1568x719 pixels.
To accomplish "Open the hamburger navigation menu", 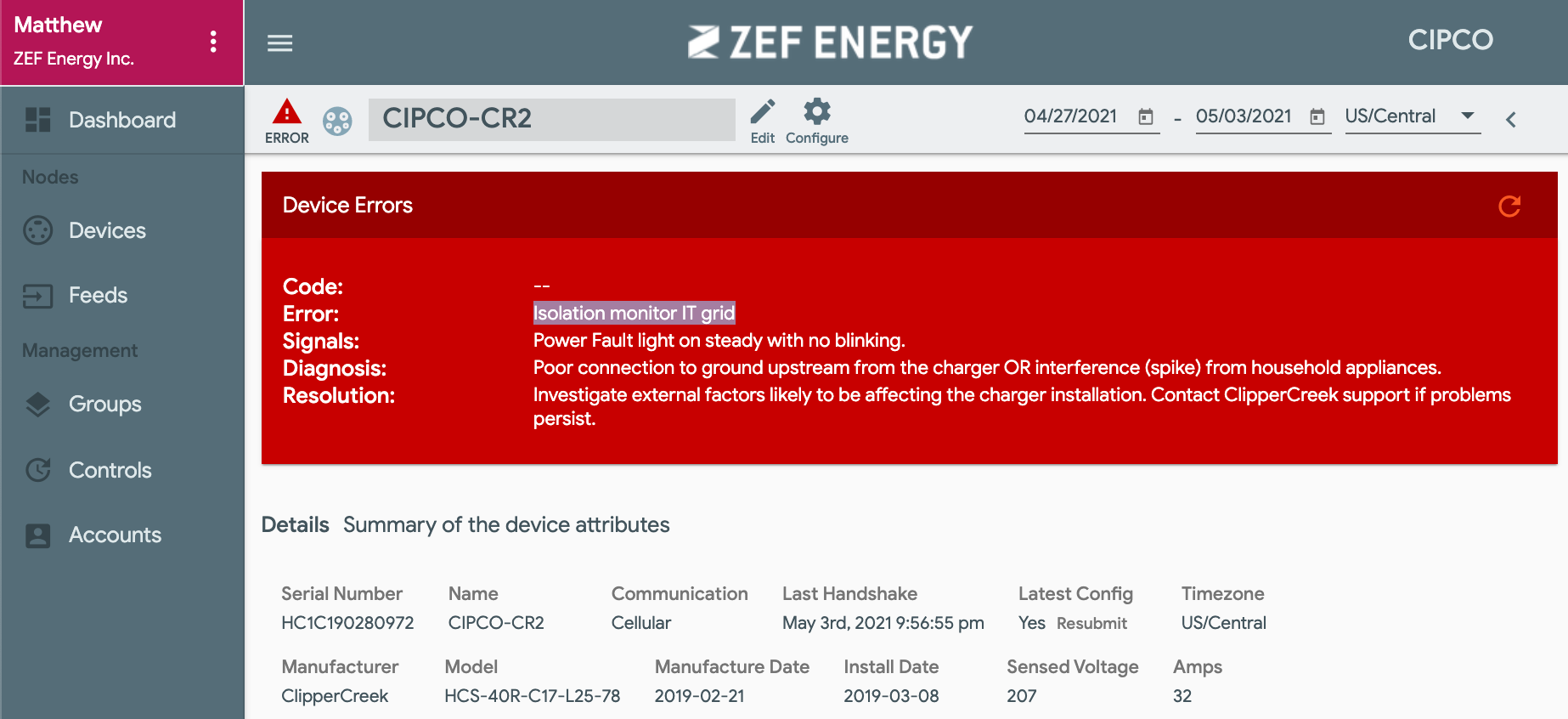I will tap(279, 42).
